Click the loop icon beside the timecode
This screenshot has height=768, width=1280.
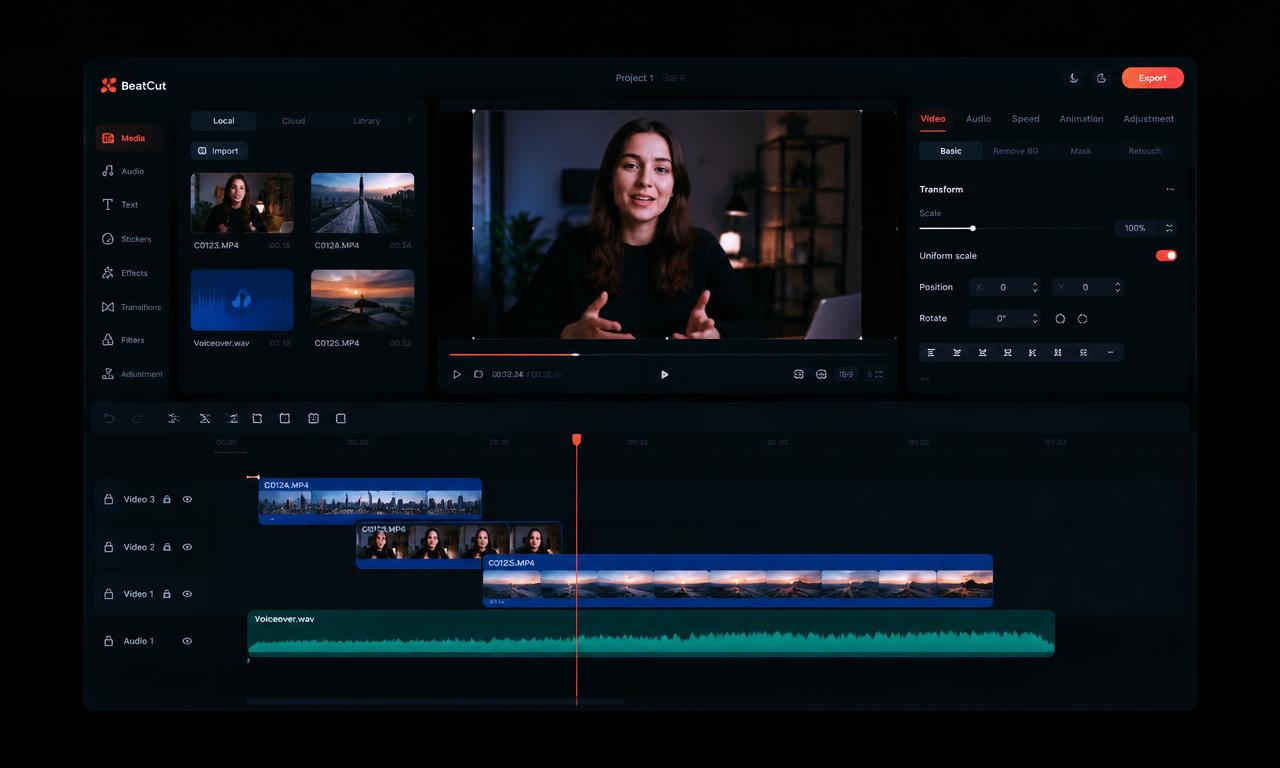[x=478, y=374]
